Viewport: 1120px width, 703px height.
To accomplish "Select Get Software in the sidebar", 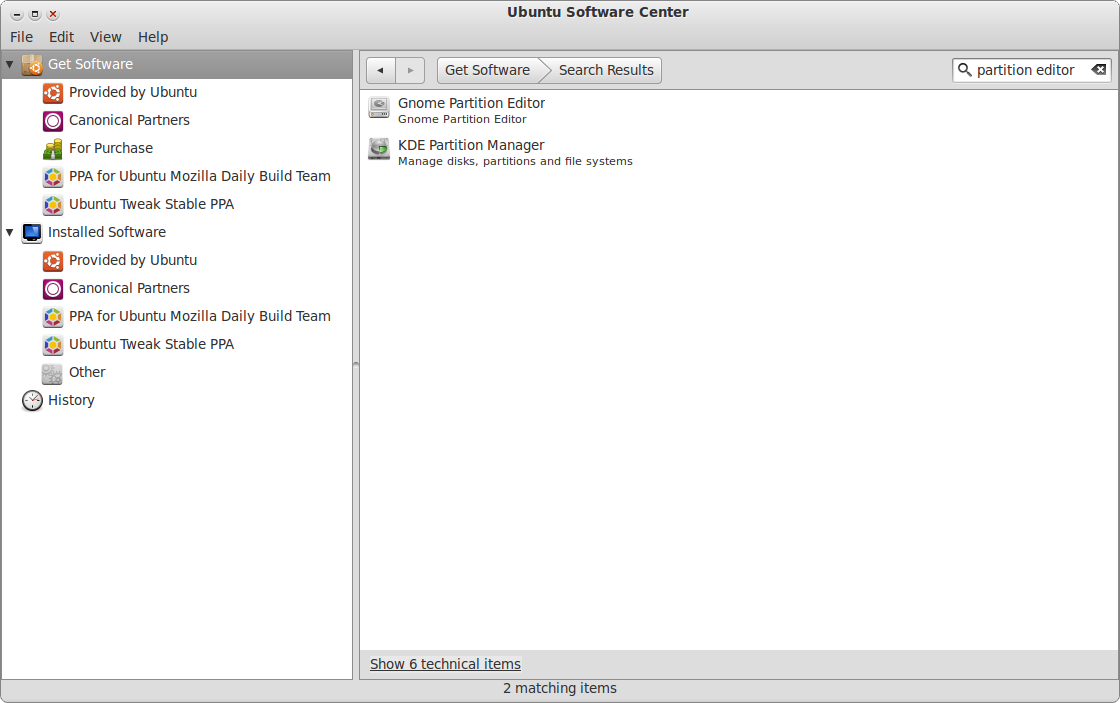I will point(177,64).
